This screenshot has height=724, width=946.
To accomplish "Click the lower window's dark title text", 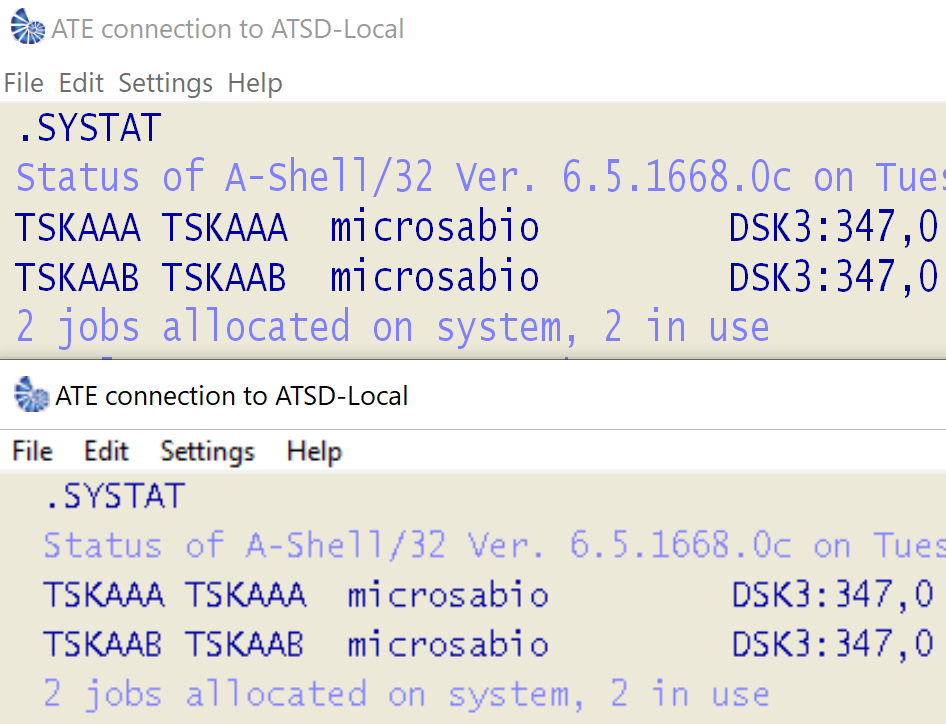I will (232, 396).
